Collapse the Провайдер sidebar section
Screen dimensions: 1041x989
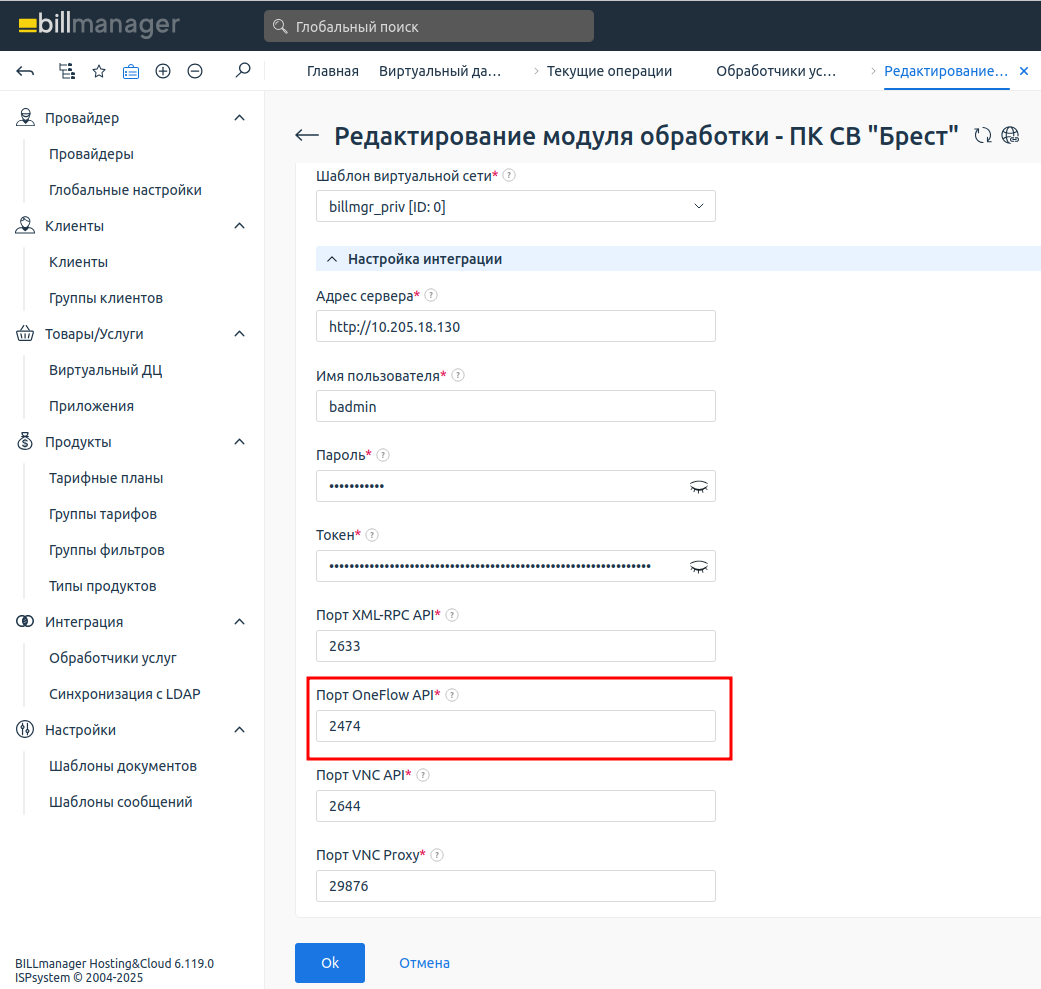tap(239, 118)
